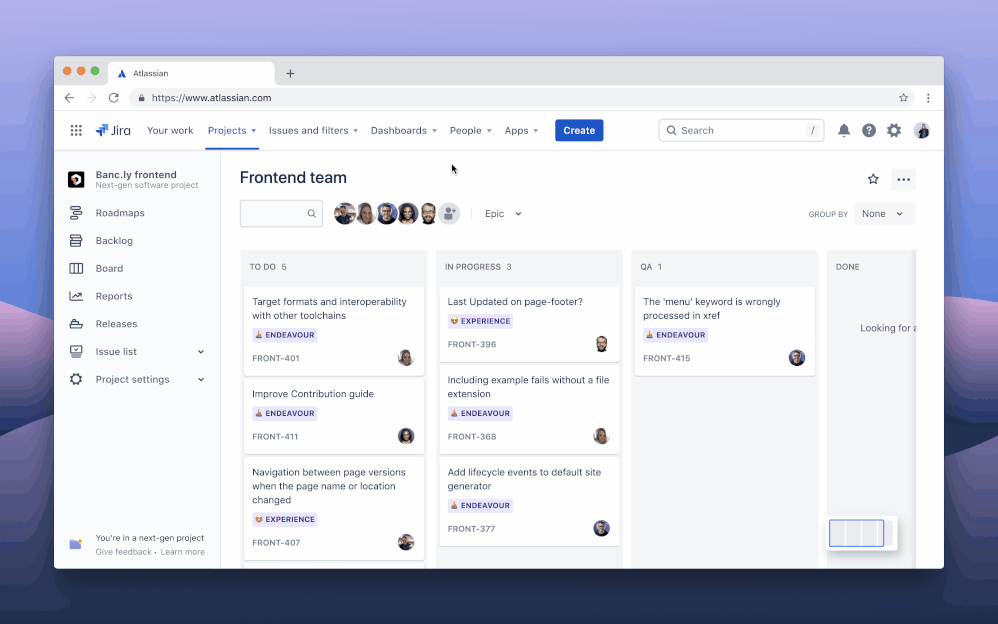Click the board minimap thumbnail
The image size is (998, 624).
click(x=857, y=533)
